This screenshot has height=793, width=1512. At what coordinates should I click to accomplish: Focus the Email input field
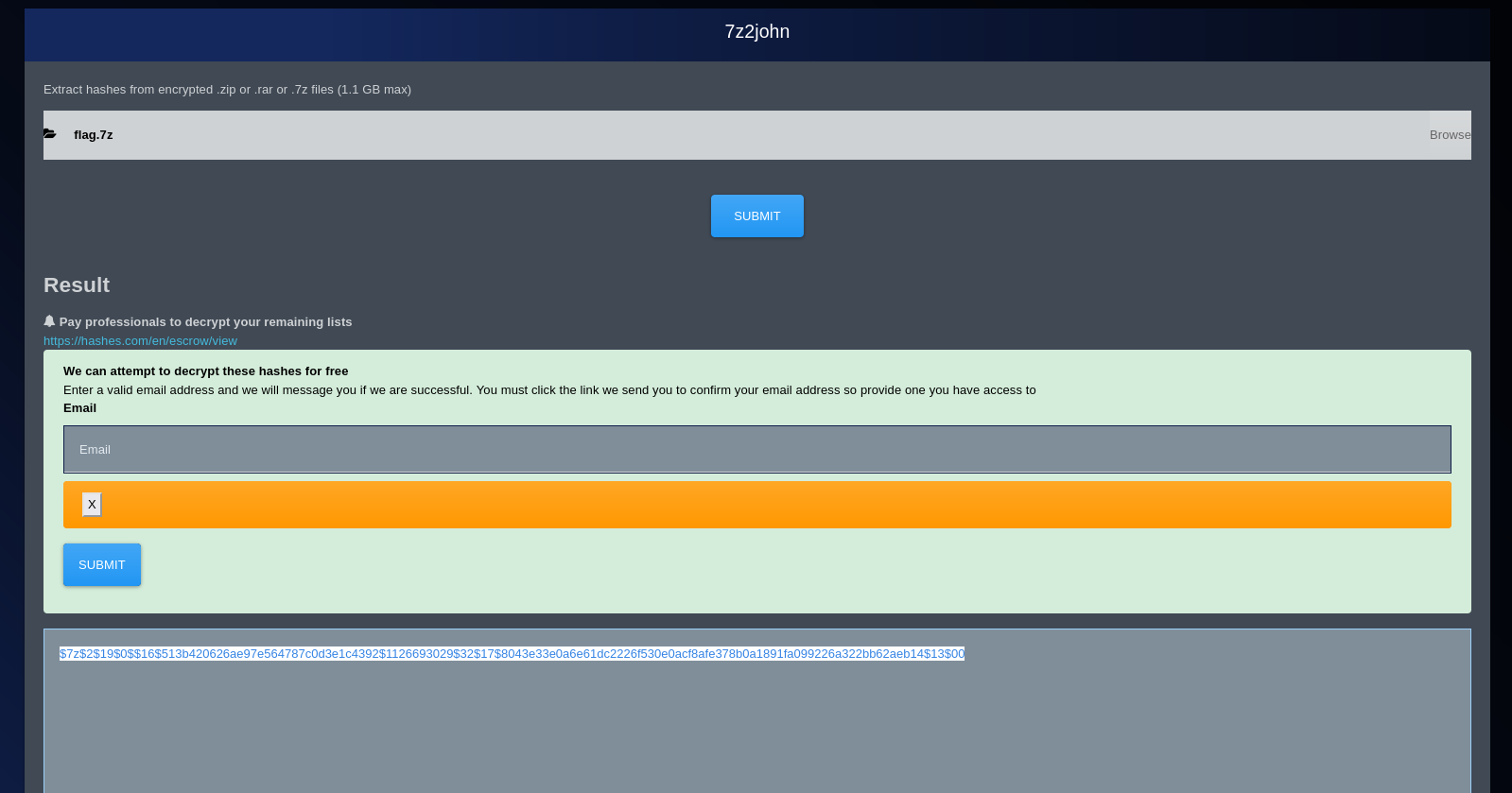click(x=757, y=449)
